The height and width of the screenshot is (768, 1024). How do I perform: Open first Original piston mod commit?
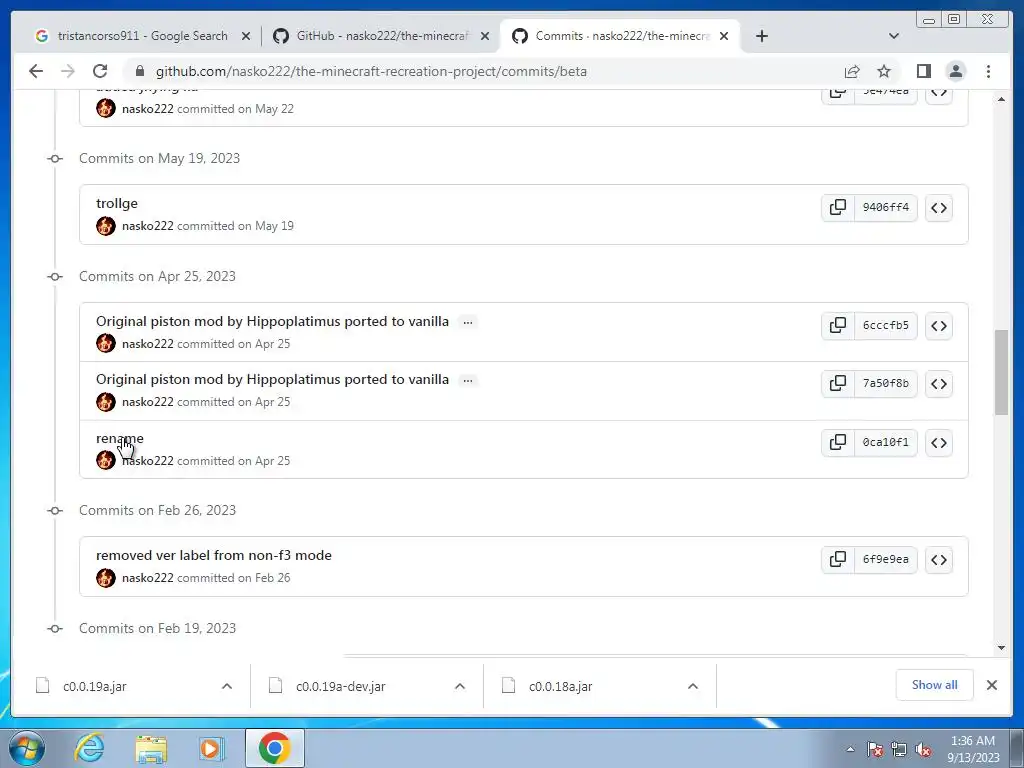click(x=272, y=321)
